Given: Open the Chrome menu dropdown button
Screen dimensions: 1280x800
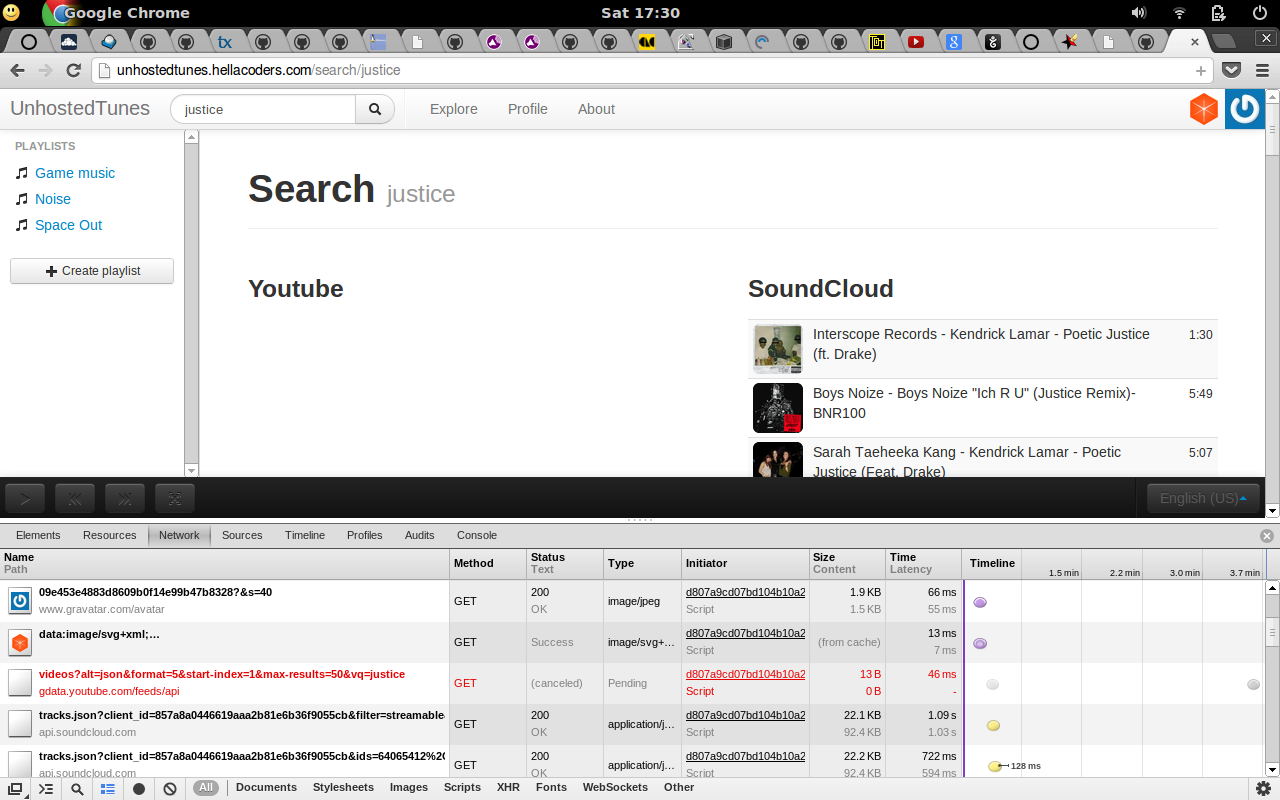Looking at the screenshot, I should click(1261, 70).
